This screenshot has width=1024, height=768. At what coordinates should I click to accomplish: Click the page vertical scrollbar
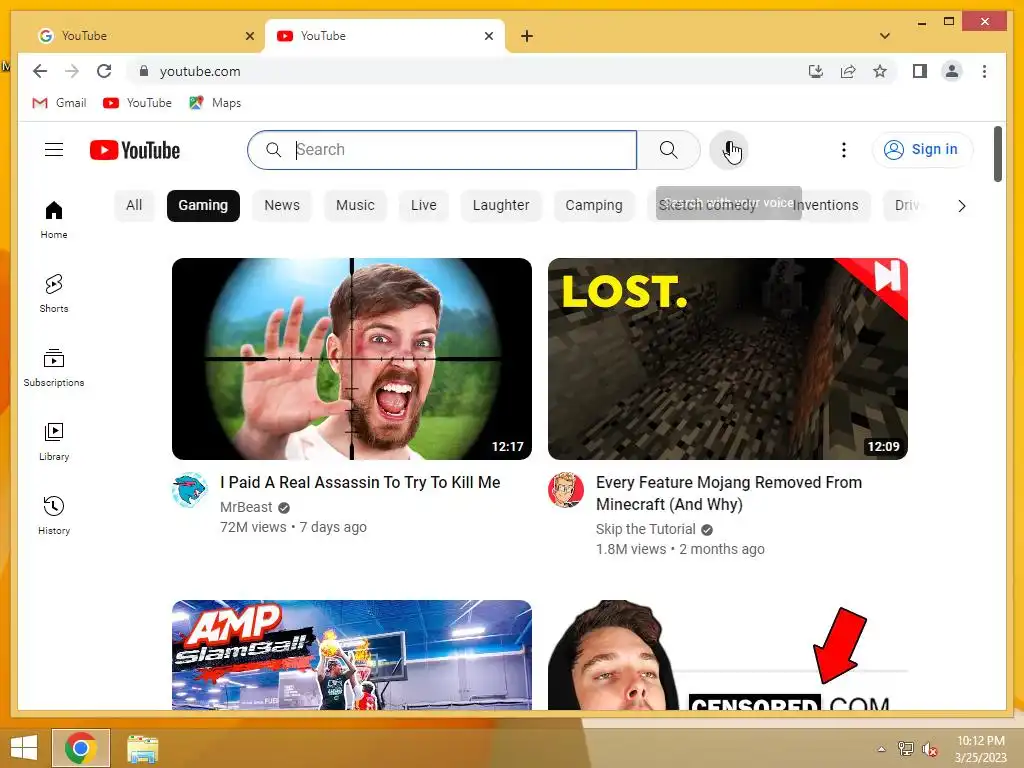(x=998, y=154)
